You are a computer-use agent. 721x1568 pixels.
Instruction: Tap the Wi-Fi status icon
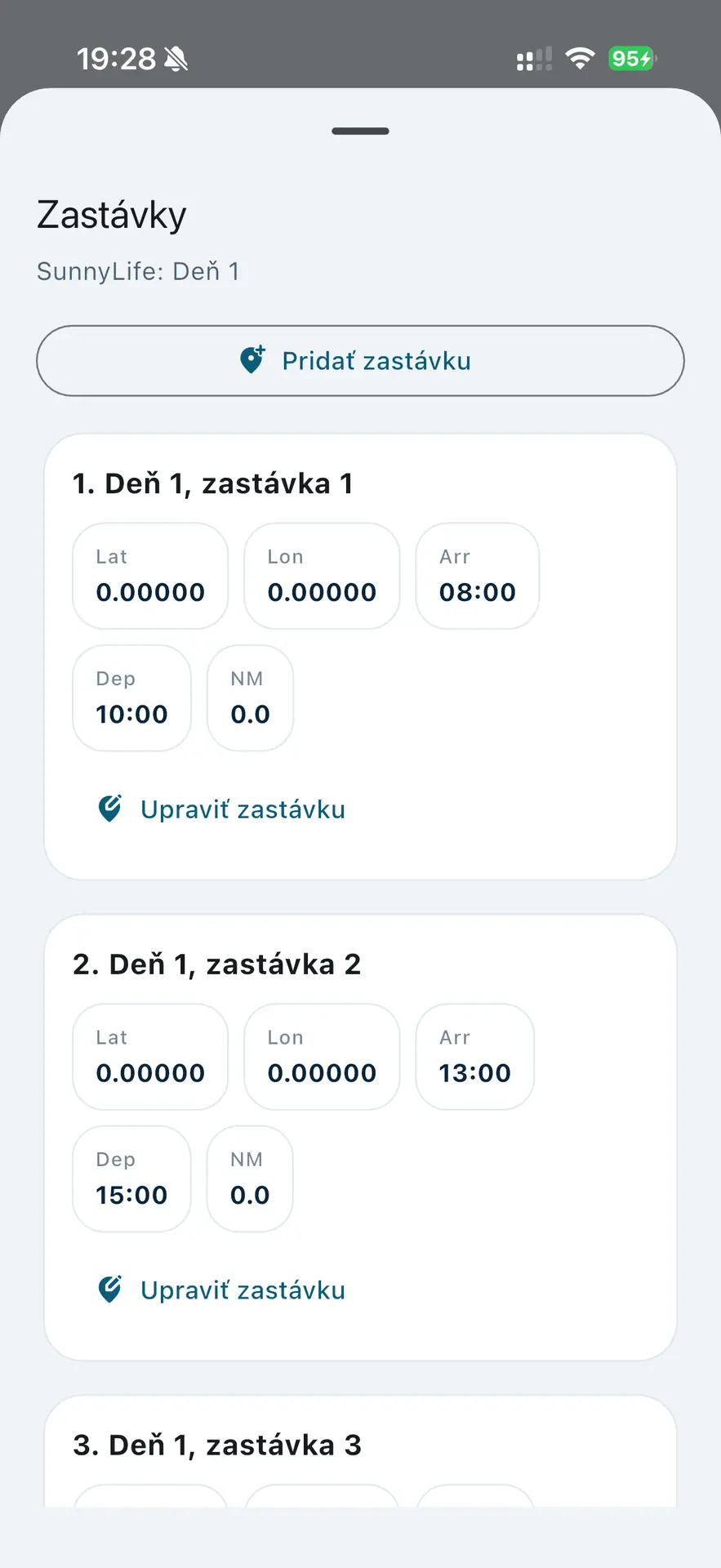pos(580,59)
